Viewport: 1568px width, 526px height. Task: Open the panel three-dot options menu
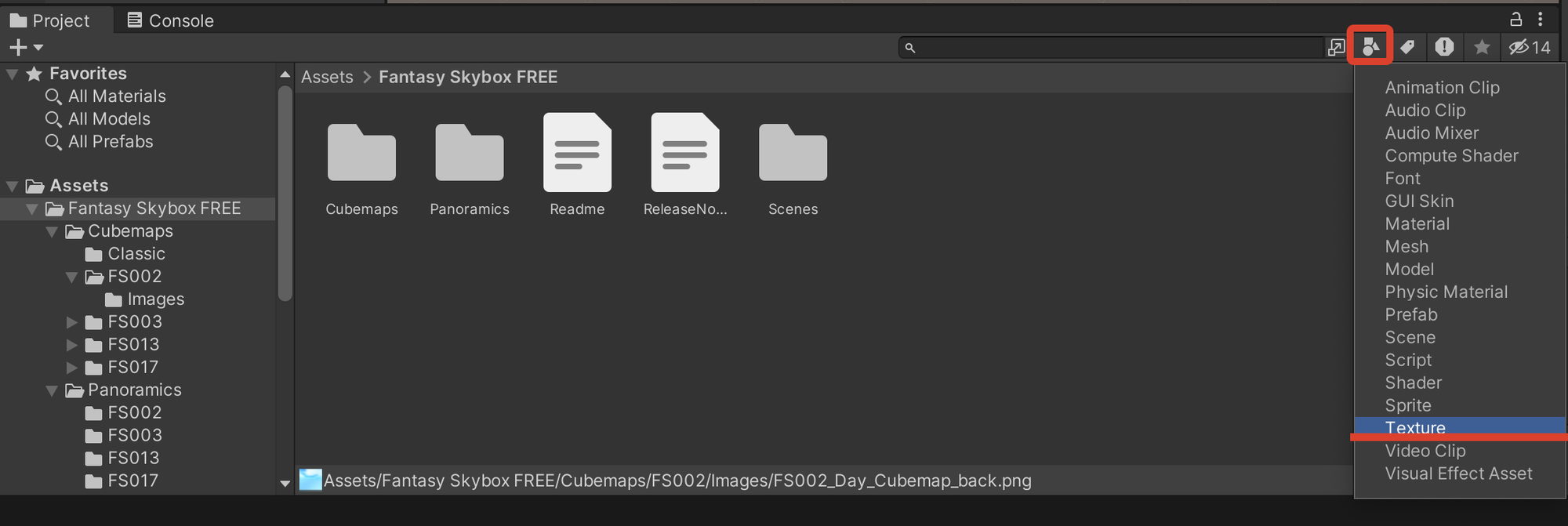[1541, 19]
